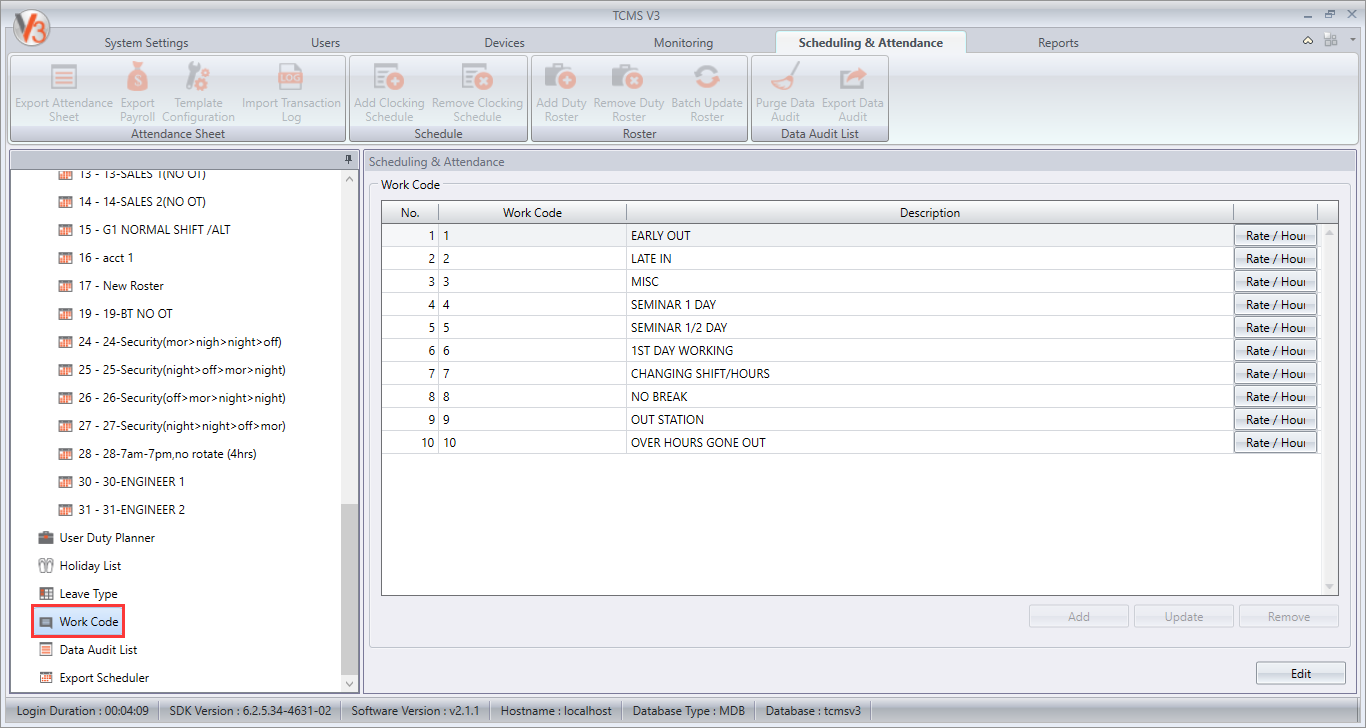Click the Export Attendance Sheet ribbon icon
Image resolution: width=1366 pixels, height=728 pixels.
point(64,78)
